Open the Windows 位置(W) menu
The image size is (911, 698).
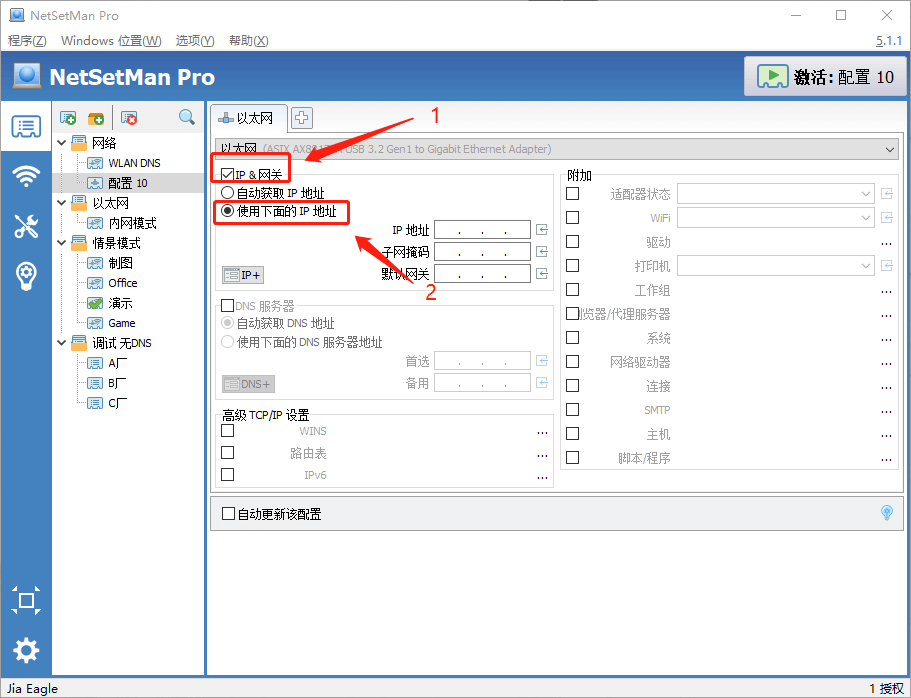pos(111,41)
